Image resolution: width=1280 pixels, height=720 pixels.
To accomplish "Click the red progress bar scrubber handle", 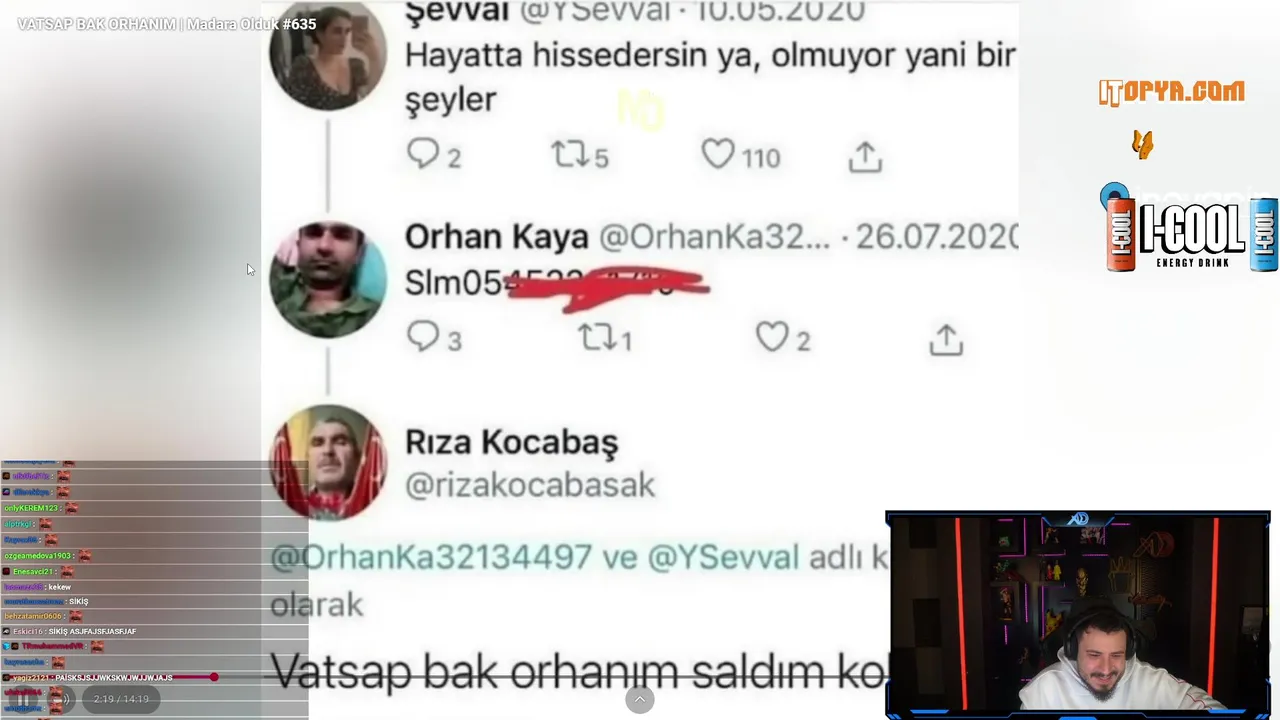I will pyautogui.click(x=213, y=677).
